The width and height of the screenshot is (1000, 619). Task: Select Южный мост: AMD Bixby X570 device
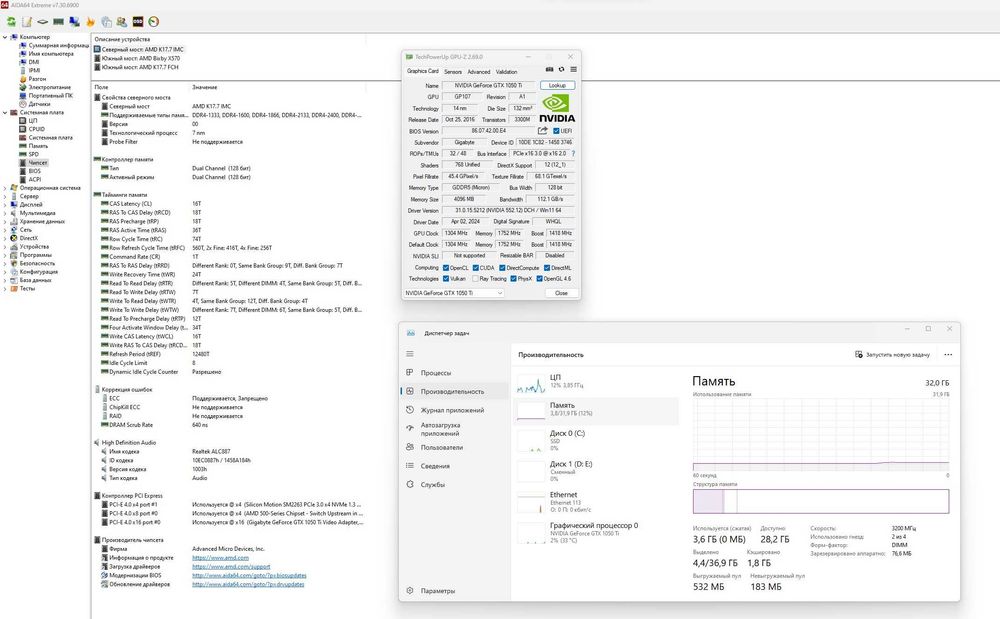click(141, 58)
